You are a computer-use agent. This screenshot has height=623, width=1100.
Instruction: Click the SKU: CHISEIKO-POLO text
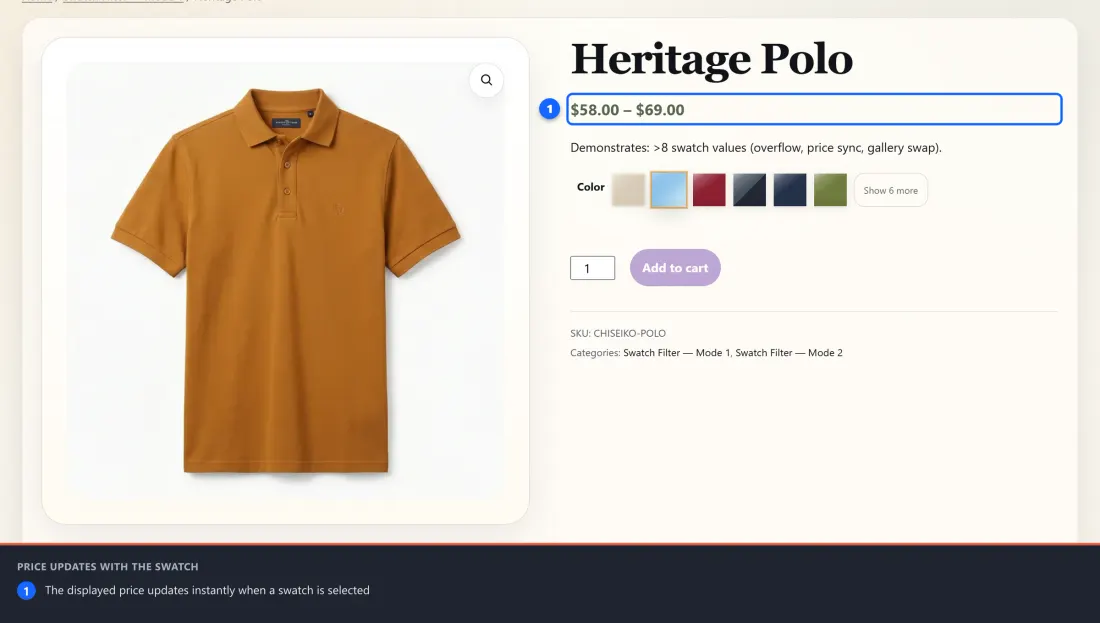pos(618,333)
